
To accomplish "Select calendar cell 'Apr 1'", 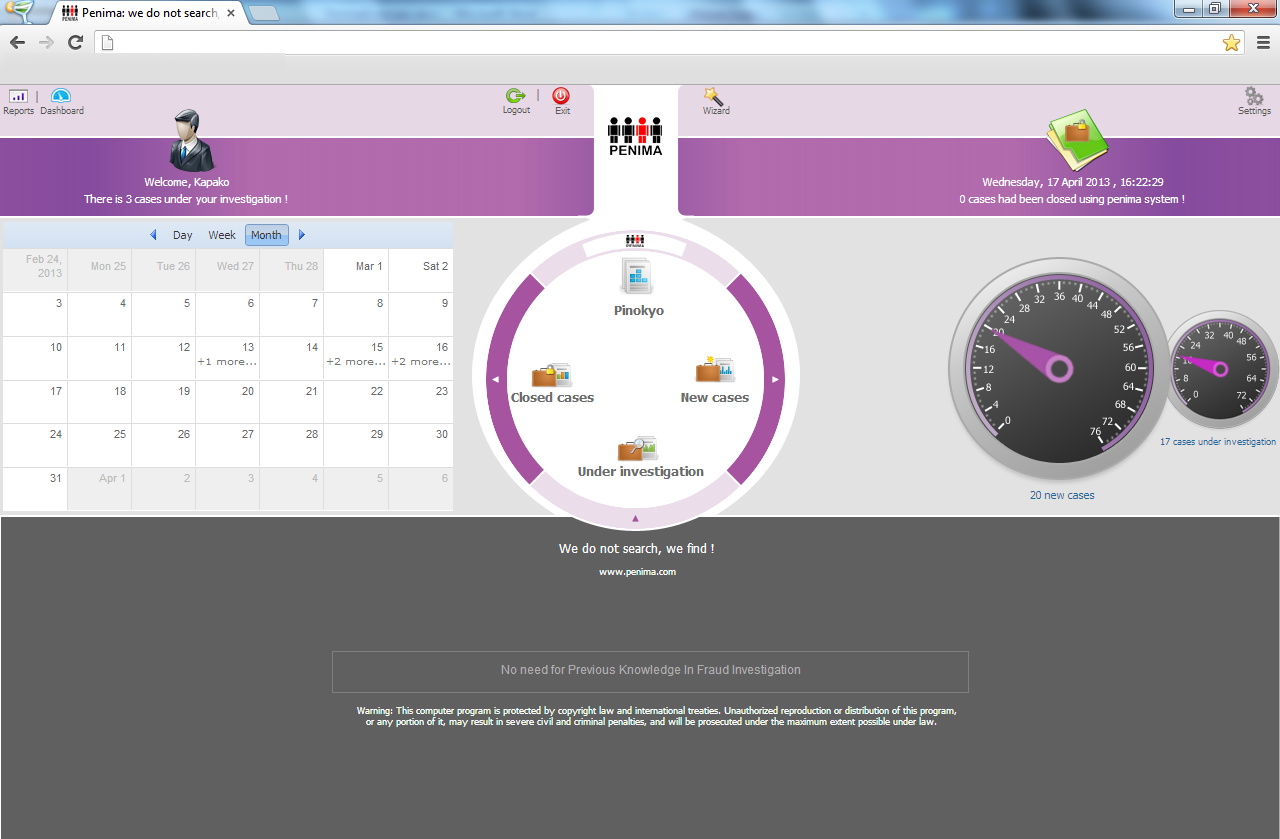I will (x=99, y=489).
